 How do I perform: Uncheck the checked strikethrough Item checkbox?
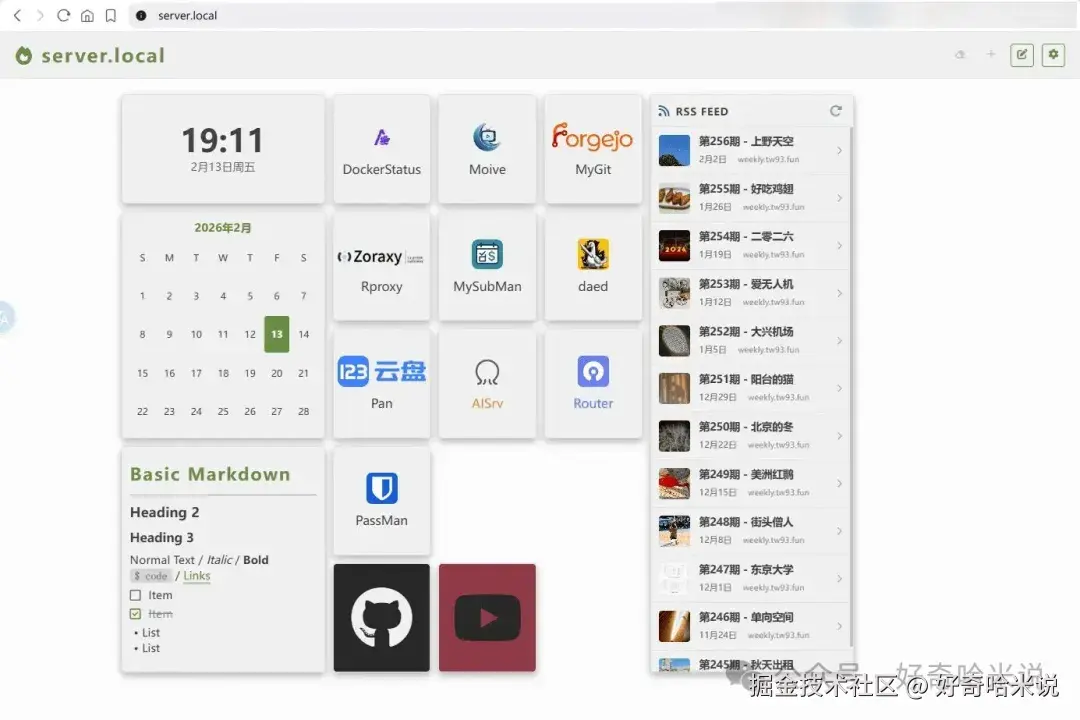136,614
